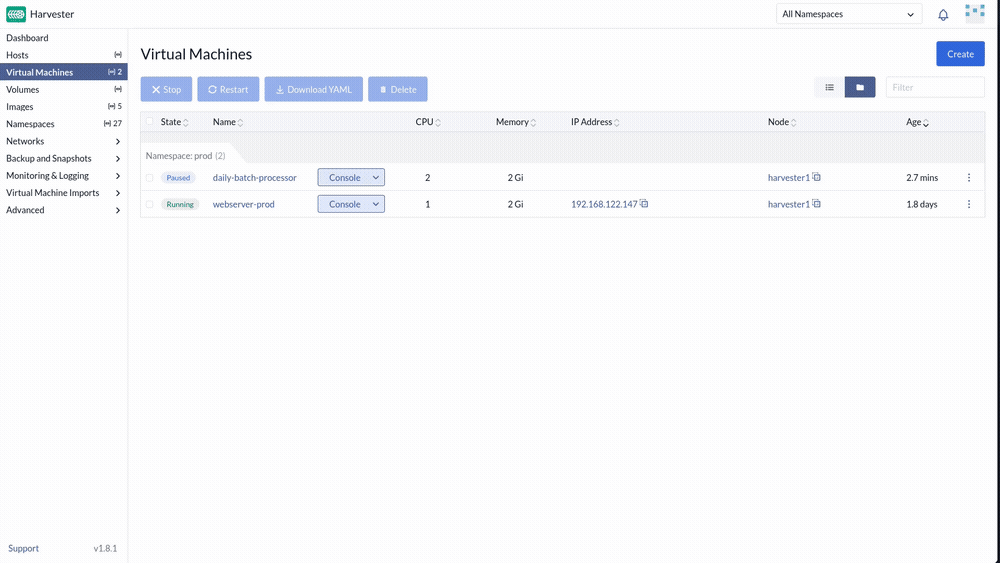Click the Delete button

point(398,89)
